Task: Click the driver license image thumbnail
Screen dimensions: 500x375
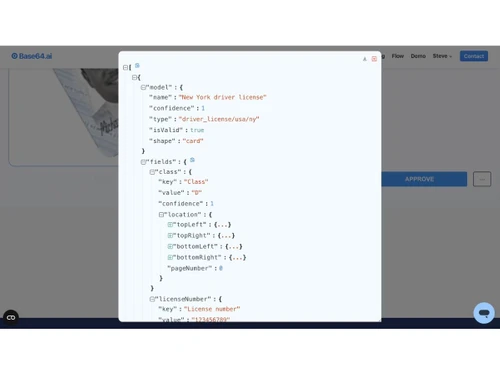Action: click(85, 112)
